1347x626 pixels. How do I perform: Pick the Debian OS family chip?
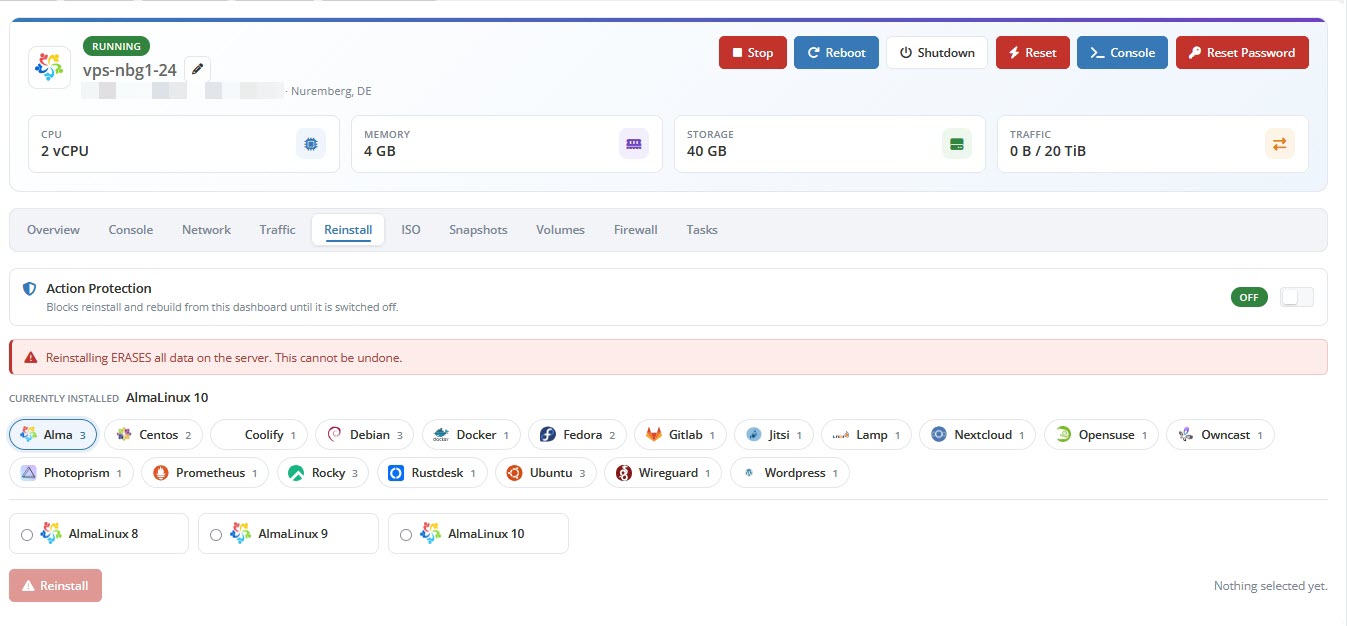(x=364, y=435)
